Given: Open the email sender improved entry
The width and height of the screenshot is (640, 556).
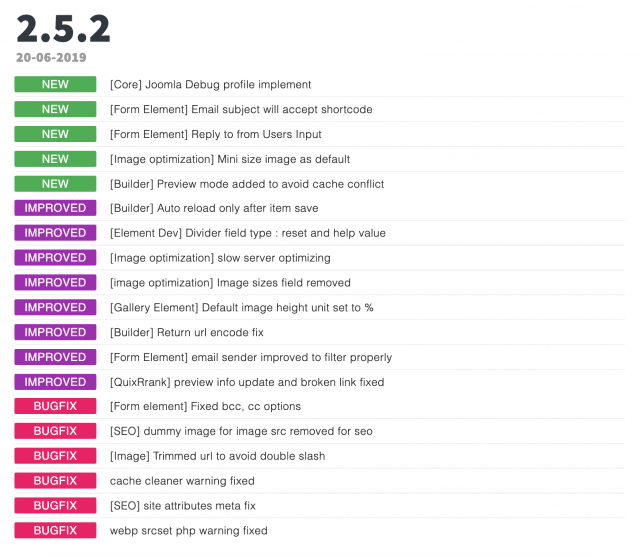Looking at the screenshot, I should [251, 358].
